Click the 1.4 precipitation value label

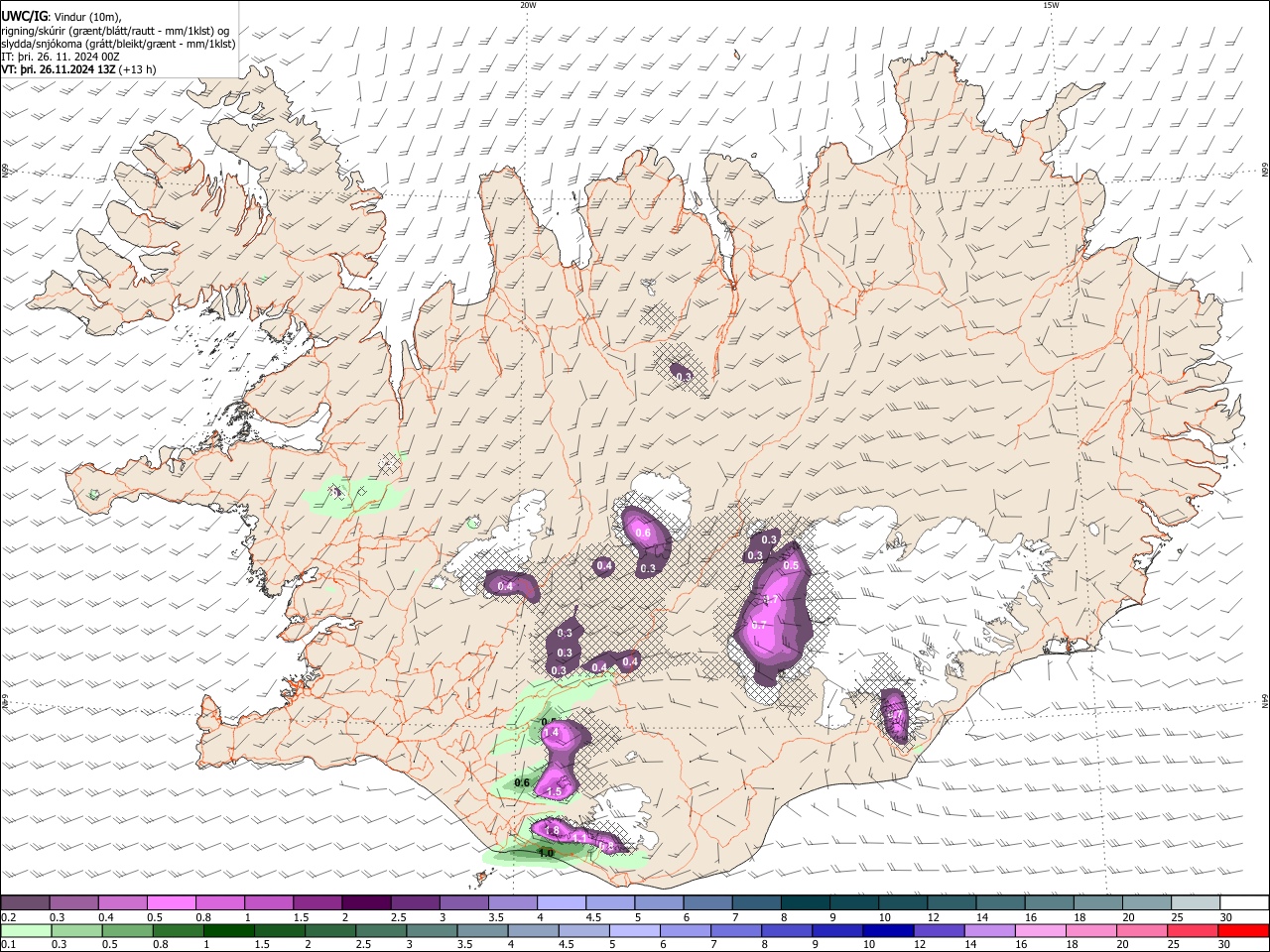(x=552, y=733)
